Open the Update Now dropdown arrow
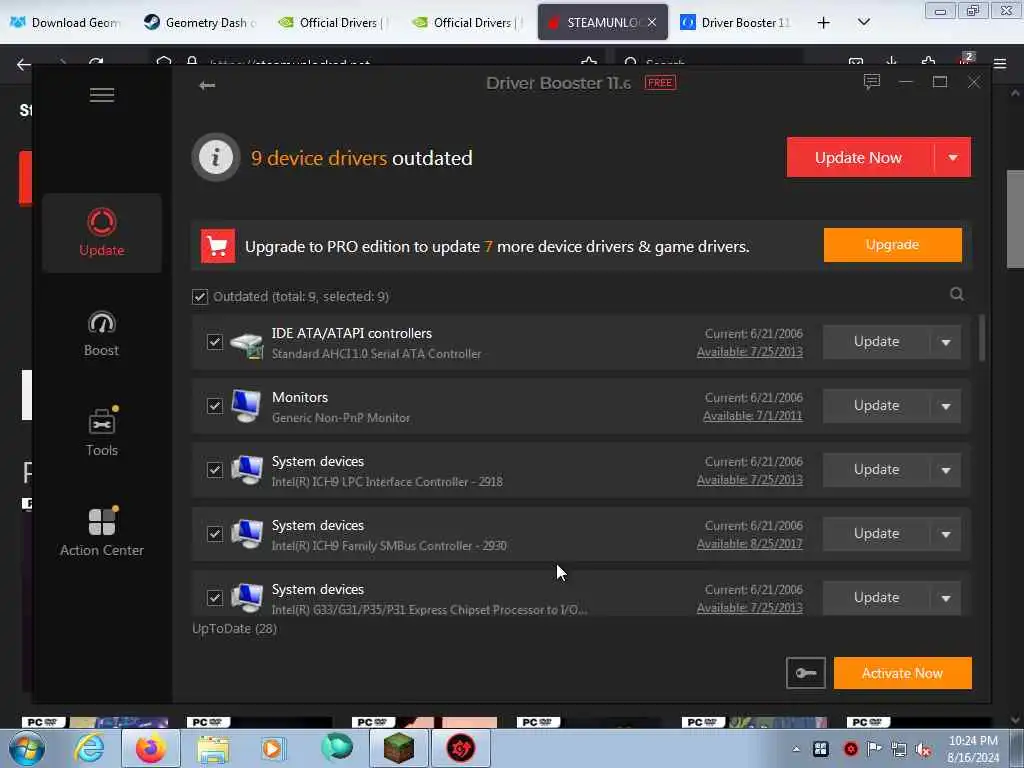Viewport: 1024px width, 768px height. click(x=953, y=157)
